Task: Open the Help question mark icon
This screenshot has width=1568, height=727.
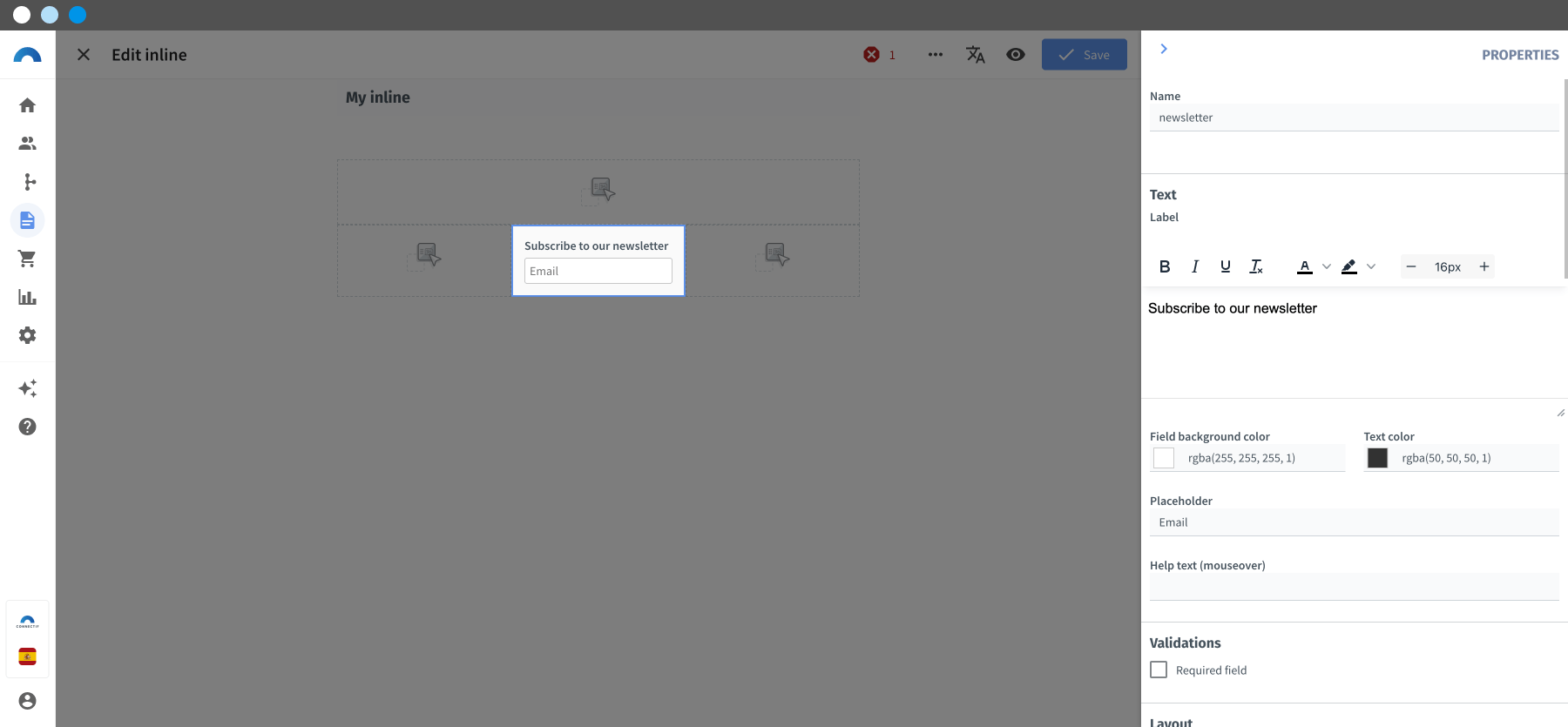Action: tap(27, 427)
